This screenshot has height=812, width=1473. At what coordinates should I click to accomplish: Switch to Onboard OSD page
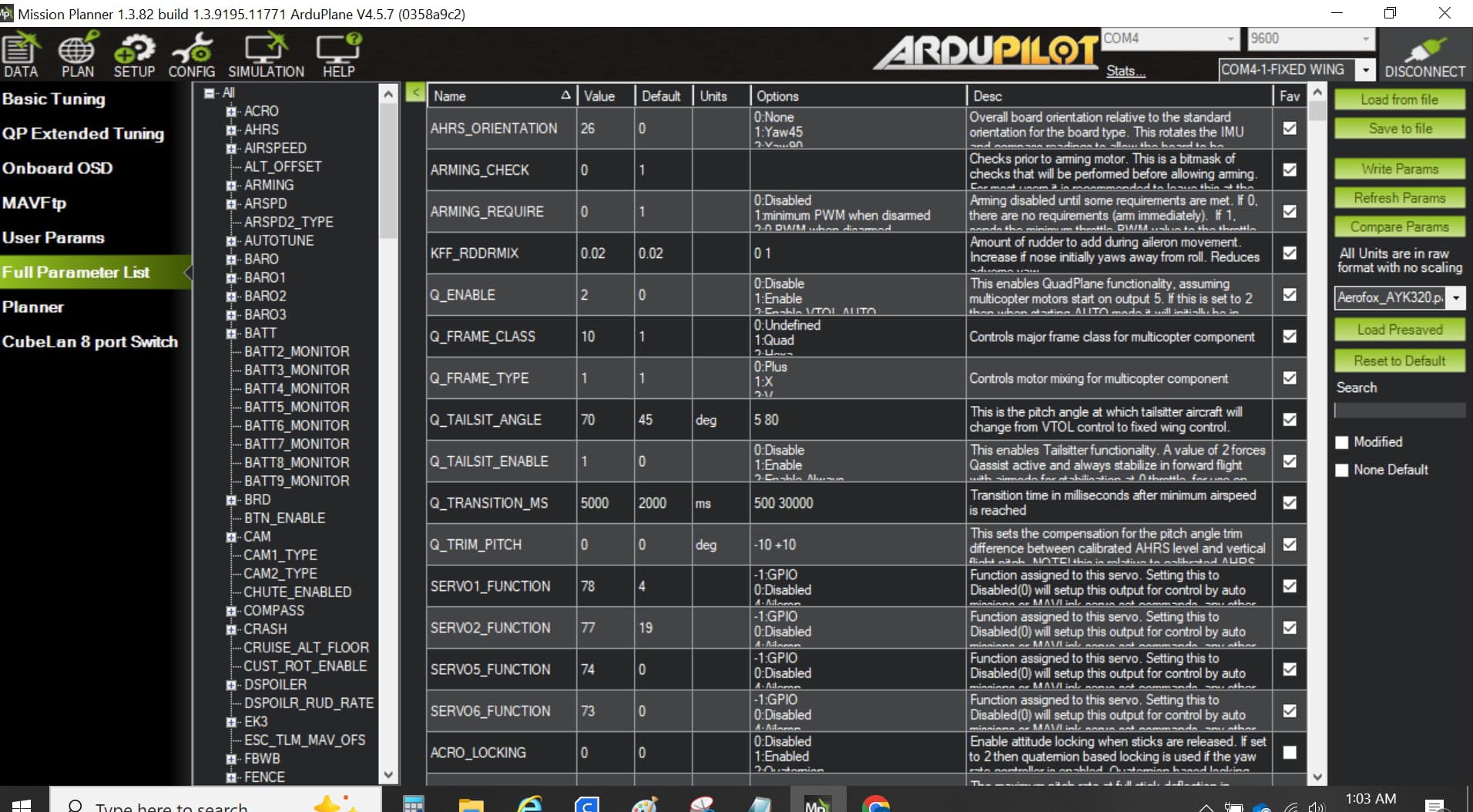click(57, 168)
